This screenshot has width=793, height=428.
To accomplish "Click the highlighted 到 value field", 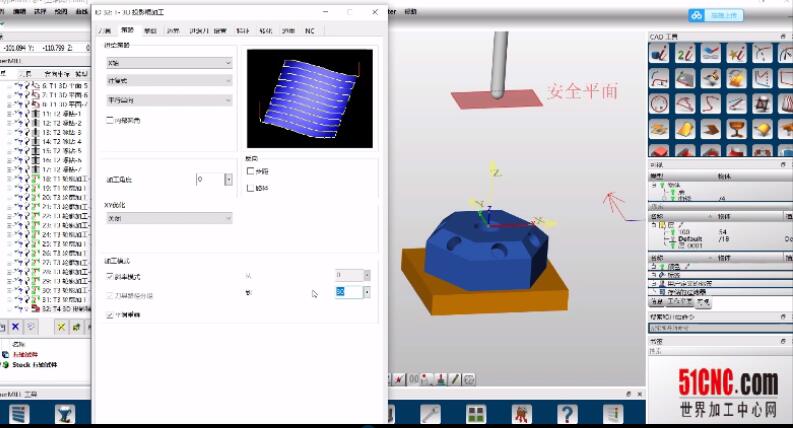I will tap(348, 292).
